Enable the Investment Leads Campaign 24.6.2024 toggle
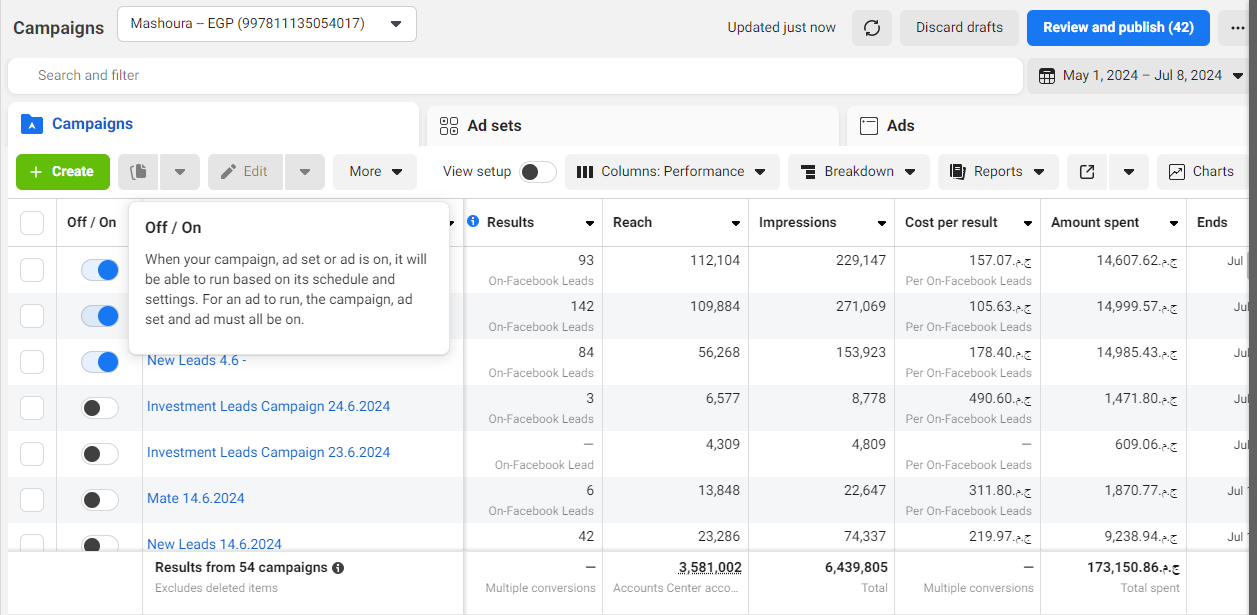 coord(100,408)
